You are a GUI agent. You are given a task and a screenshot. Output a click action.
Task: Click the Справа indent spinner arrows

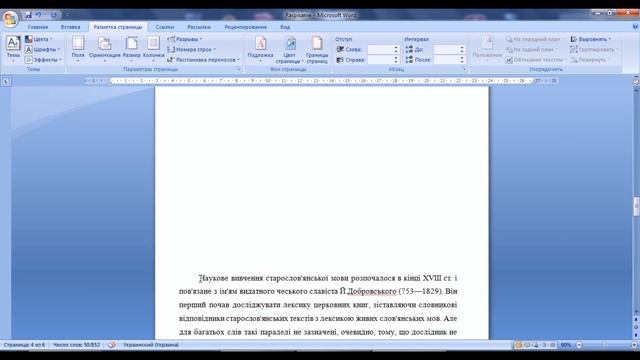[x=396, y=60]
